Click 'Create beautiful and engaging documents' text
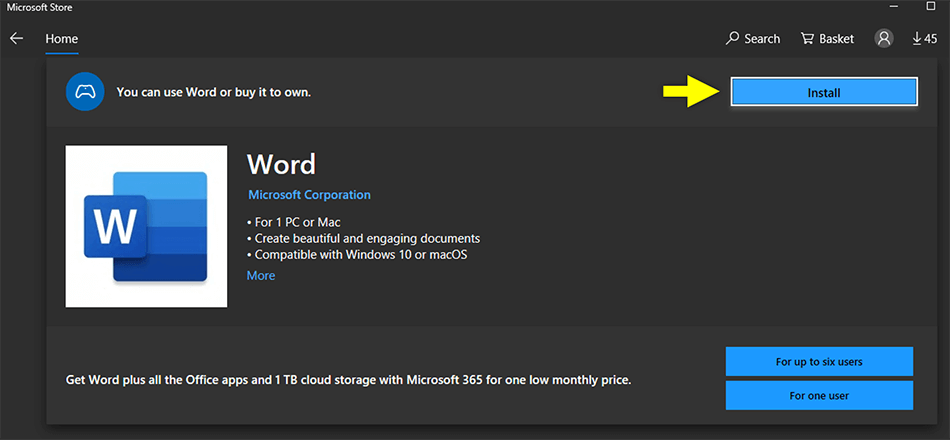The width and height of the screenshot is (950, 440). pyautogui.click(x=364, y=239)
